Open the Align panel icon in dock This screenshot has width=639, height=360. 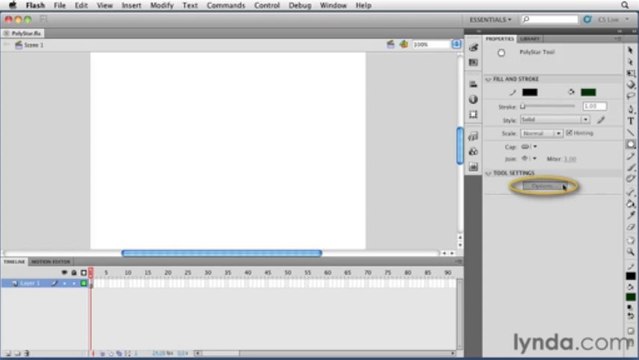click(473, 84)
